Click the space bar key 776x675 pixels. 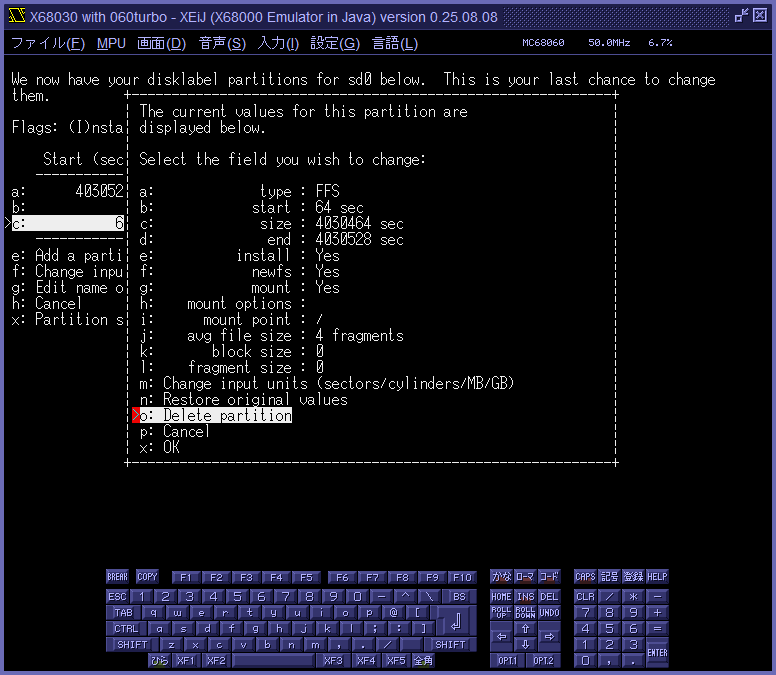tap(273, 660)
